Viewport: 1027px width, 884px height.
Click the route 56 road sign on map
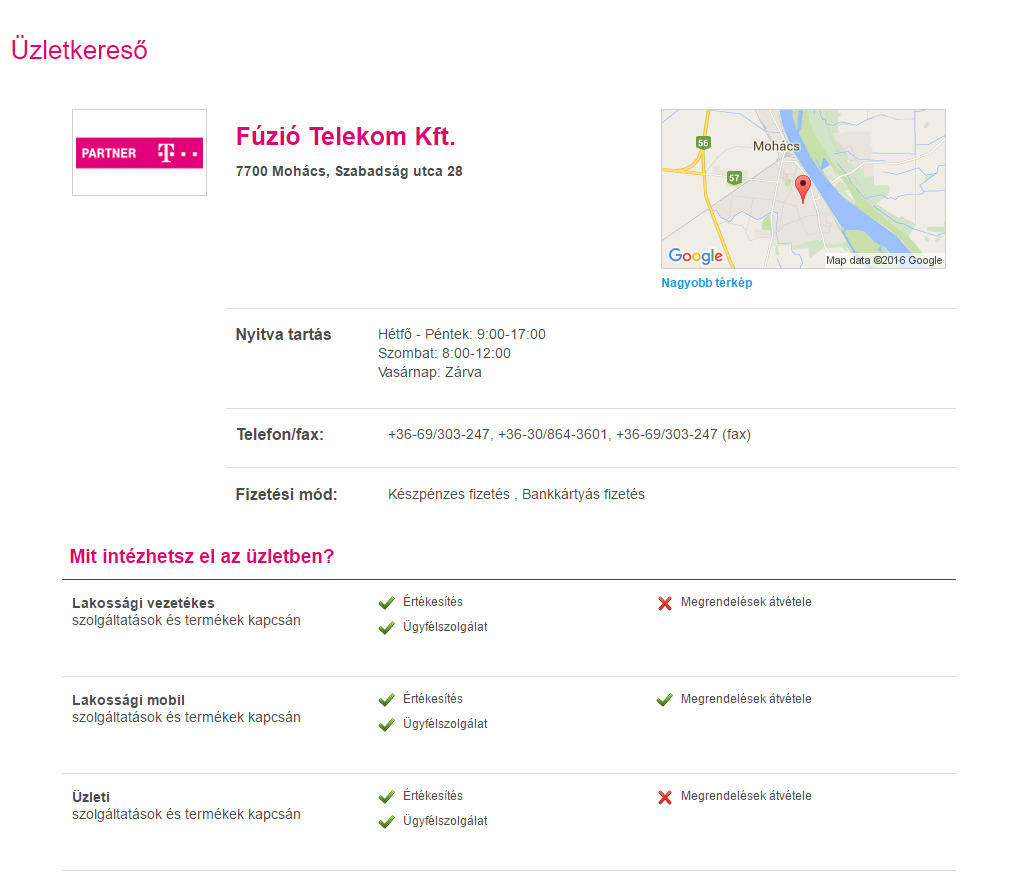pyautogui.click(x=703, y=143)
